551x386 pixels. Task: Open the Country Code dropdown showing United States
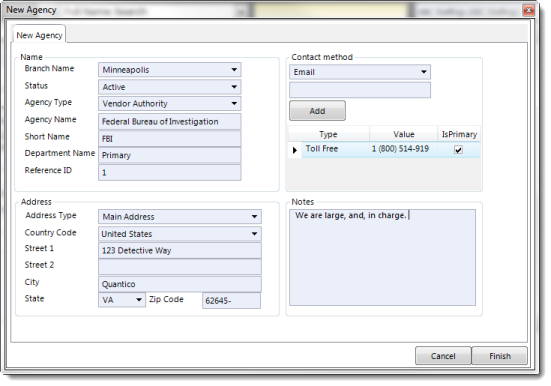pyautogui.click(x=180, y=234)
